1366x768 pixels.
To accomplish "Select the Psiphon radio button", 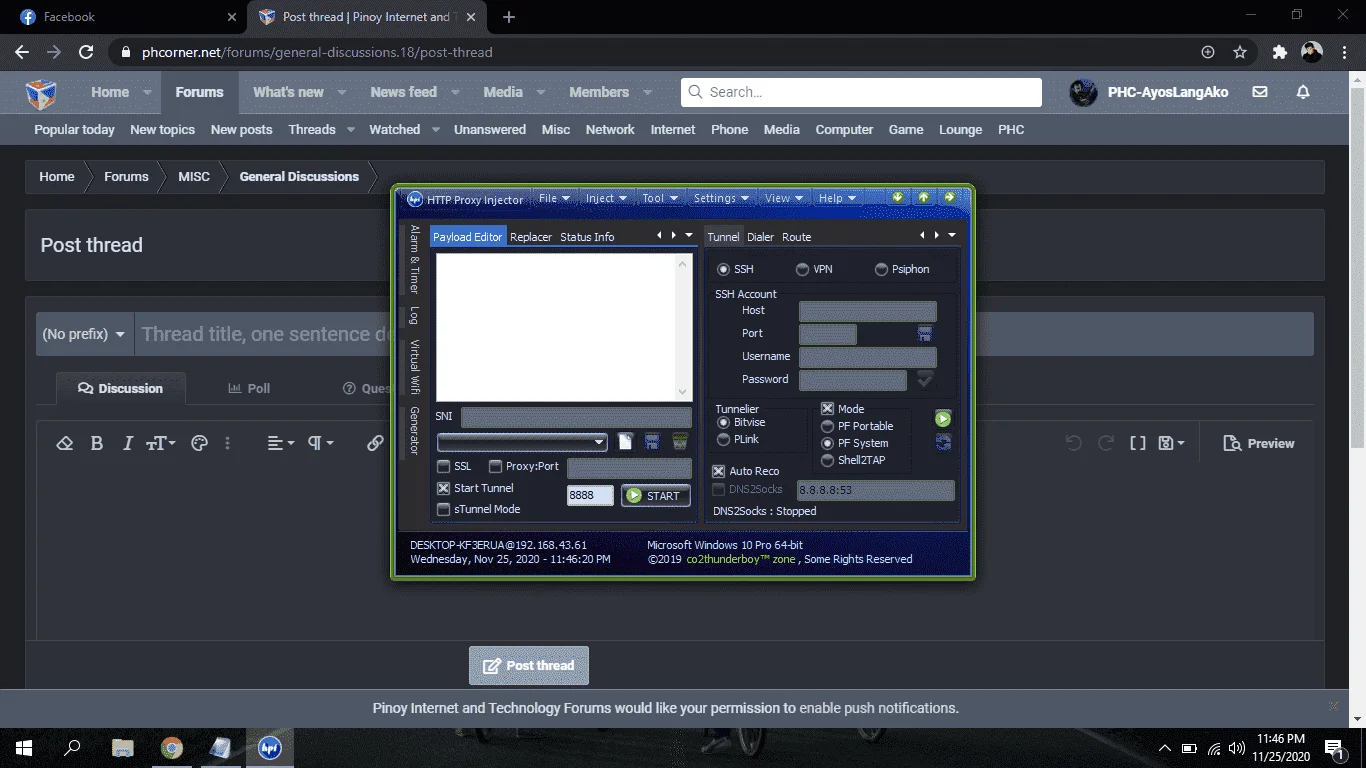I will pos(881,269).
